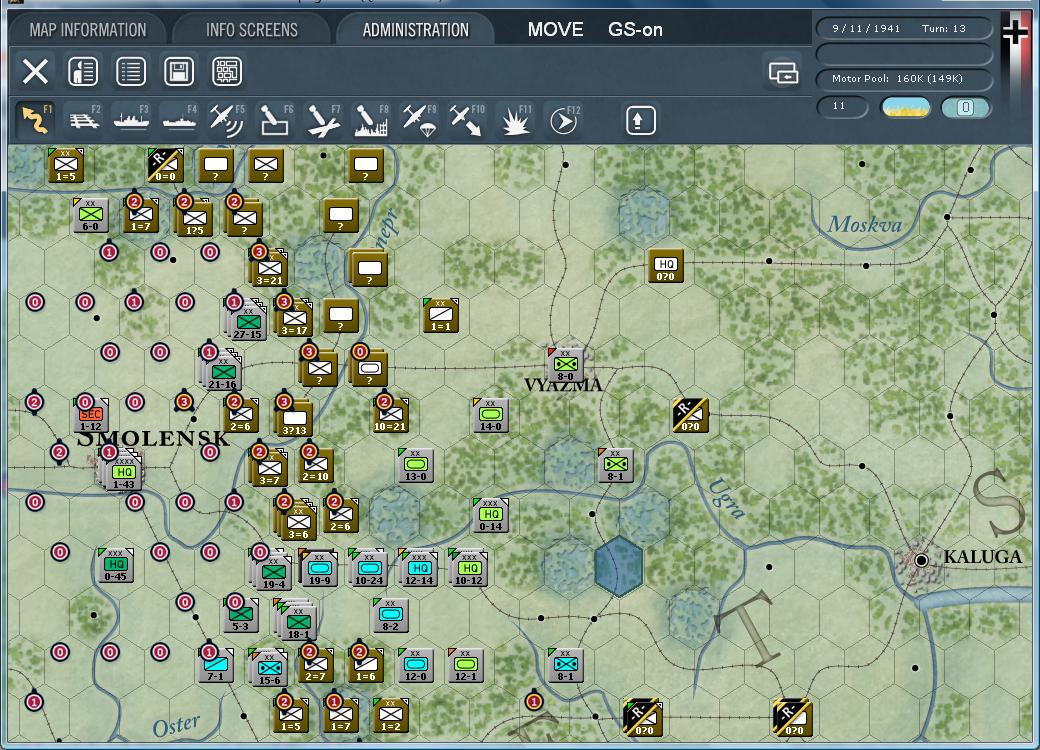The width and height of the screenshot is (1040, 750).
Task: Click the large X exit button
Action: tap(35, 71)
